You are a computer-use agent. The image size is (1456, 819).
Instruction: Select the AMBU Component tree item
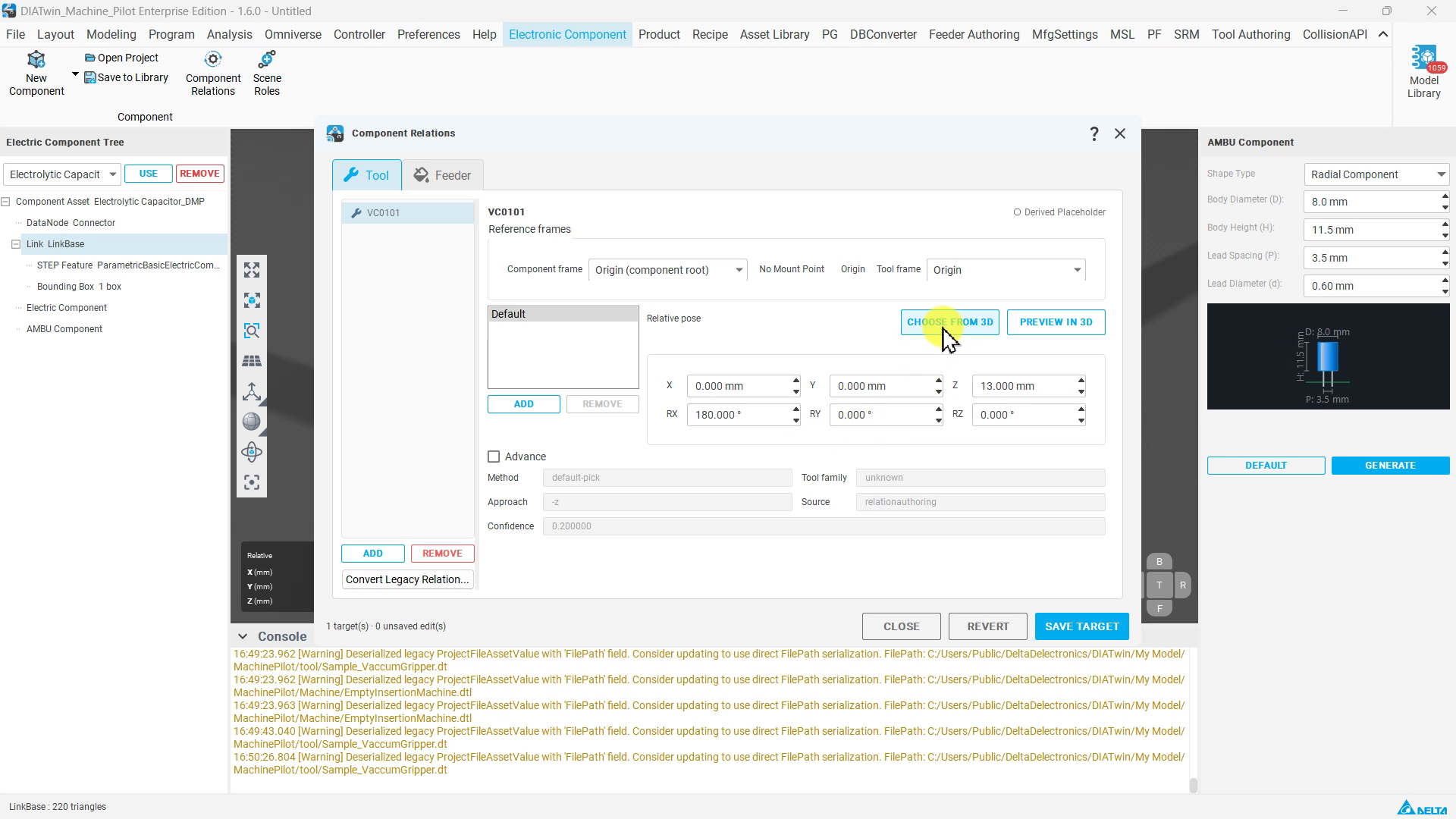click(64, 329)
